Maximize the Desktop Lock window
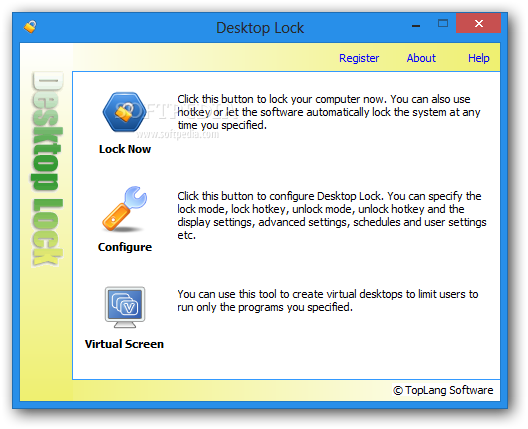 pyautogui.click(x=443, y=23)
